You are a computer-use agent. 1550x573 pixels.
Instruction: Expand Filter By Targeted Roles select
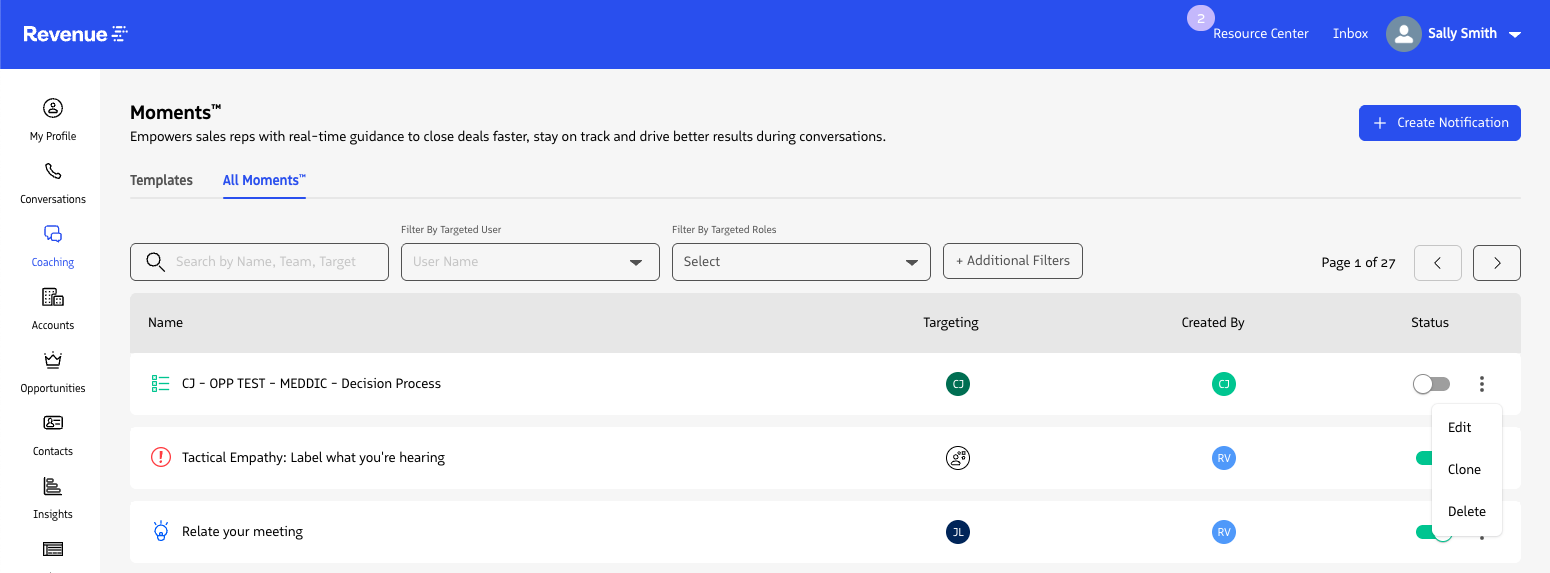point(801,262)
